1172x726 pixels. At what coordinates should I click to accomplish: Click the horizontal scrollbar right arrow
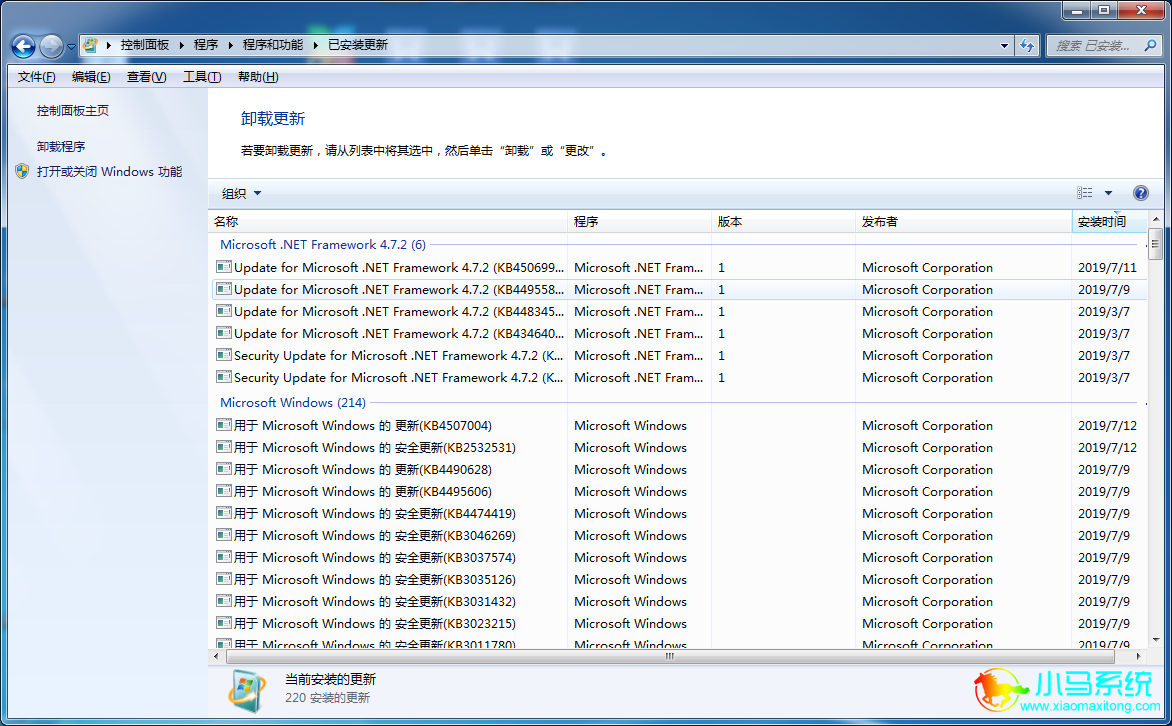1138,656
